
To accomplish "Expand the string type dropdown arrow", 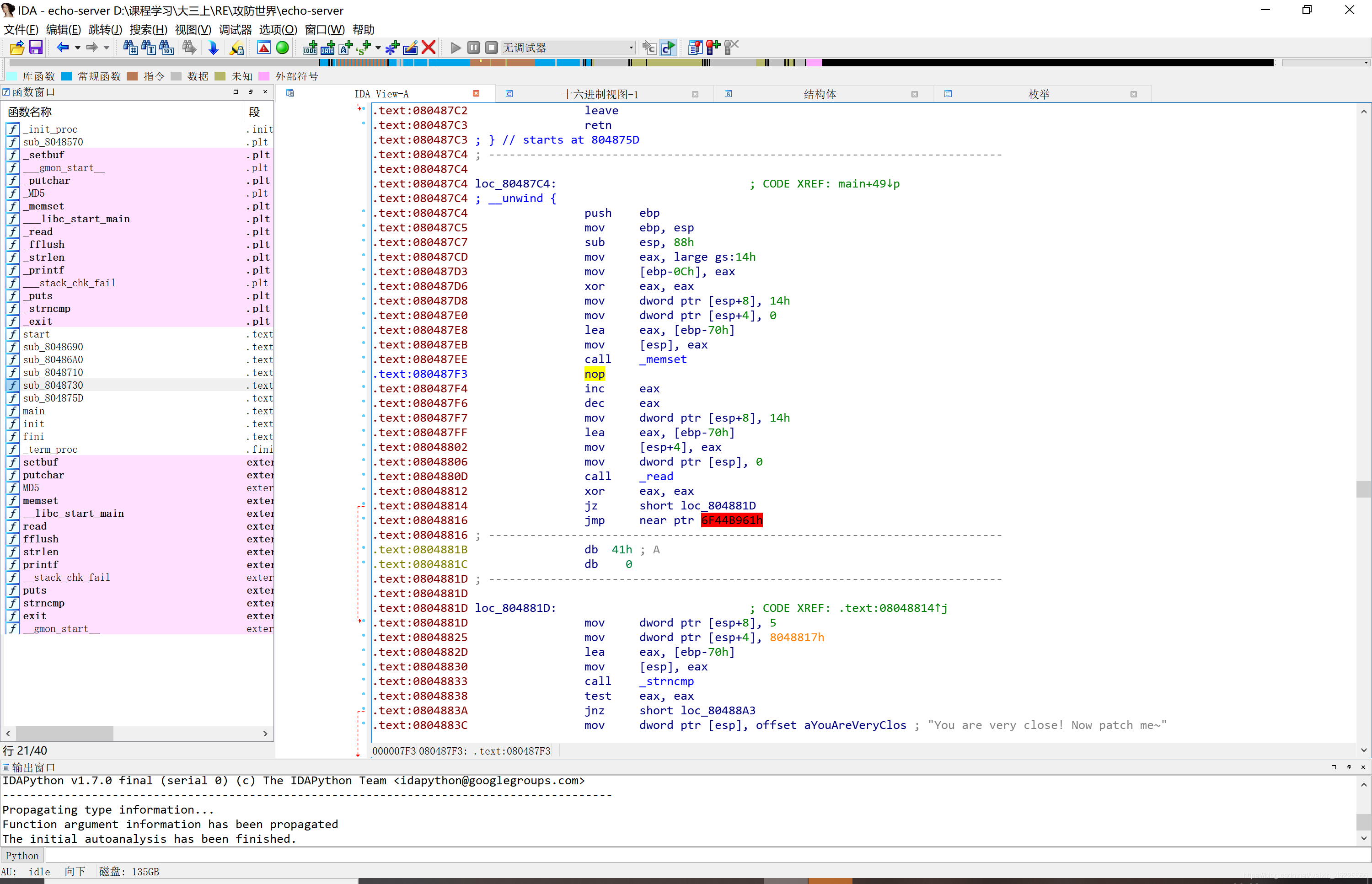I will tap(378, 48).
